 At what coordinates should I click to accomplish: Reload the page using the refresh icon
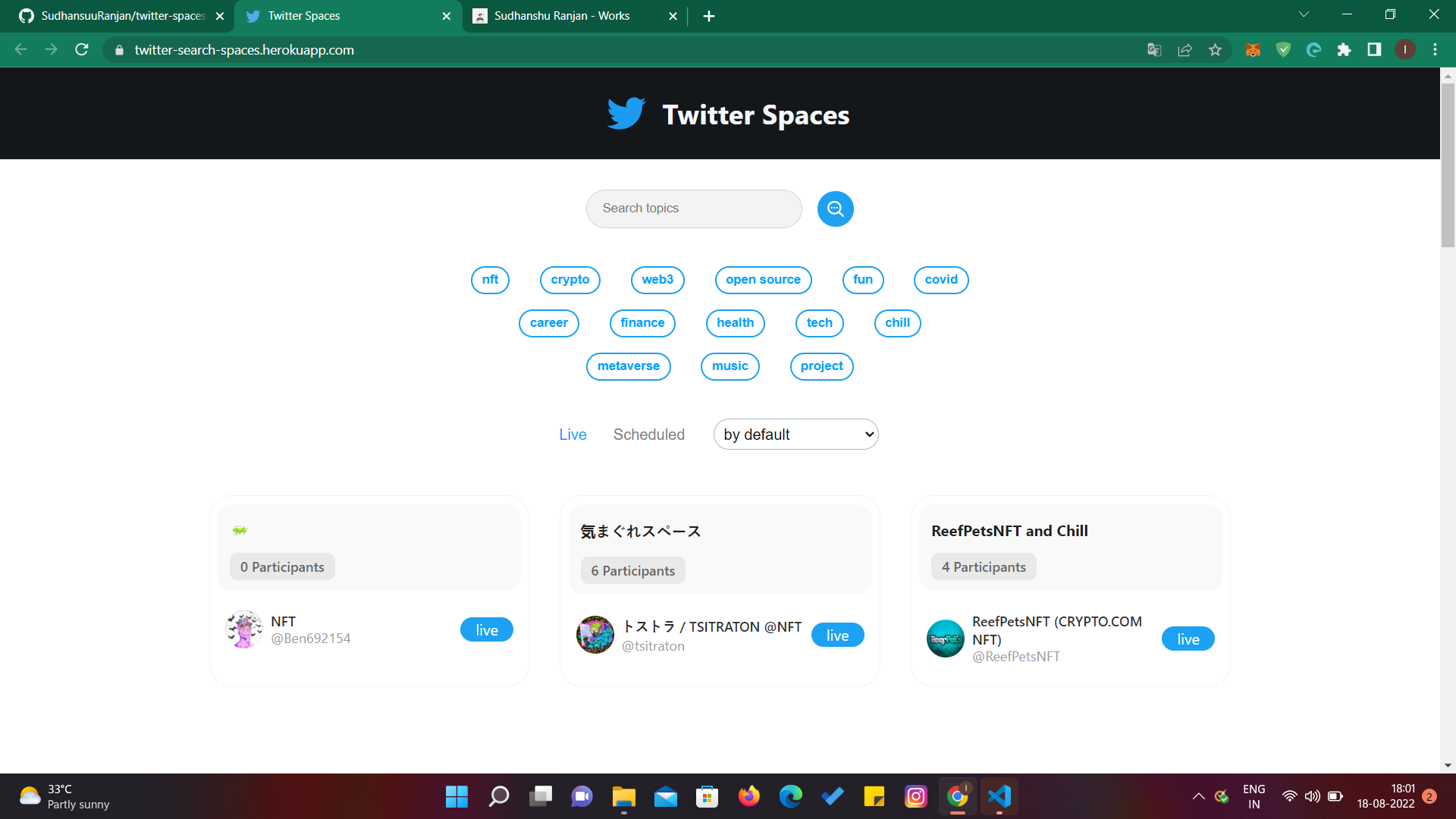click(82, 50)
